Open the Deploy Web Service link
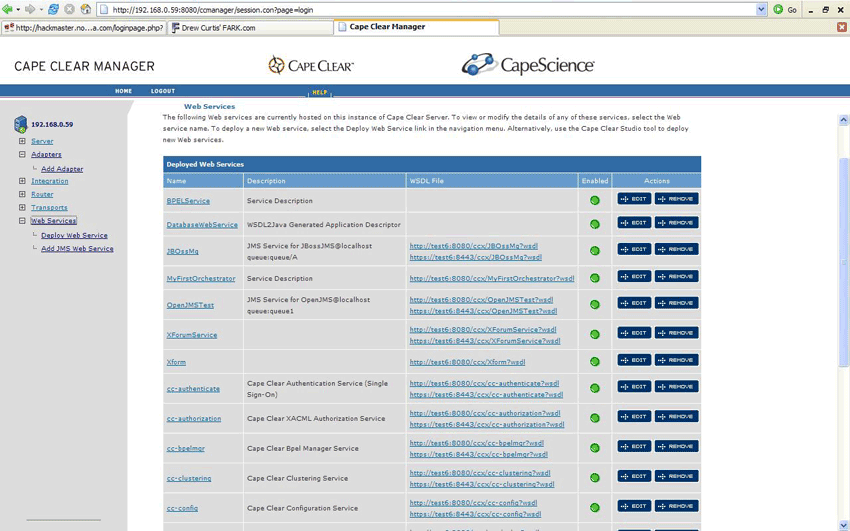Viewport: 850px width, 531px height. [x=74, y=235]
